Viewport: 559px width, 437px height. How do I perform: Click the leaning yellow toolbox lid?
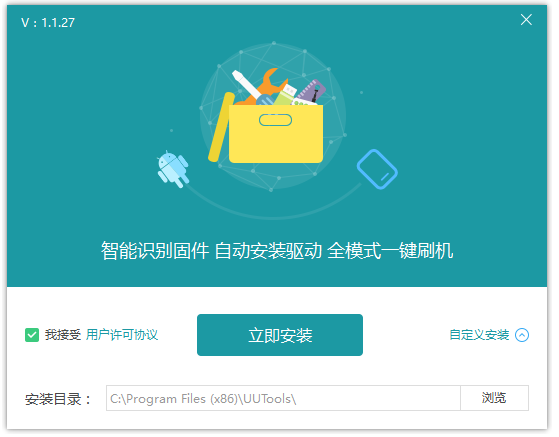(221, 127)
